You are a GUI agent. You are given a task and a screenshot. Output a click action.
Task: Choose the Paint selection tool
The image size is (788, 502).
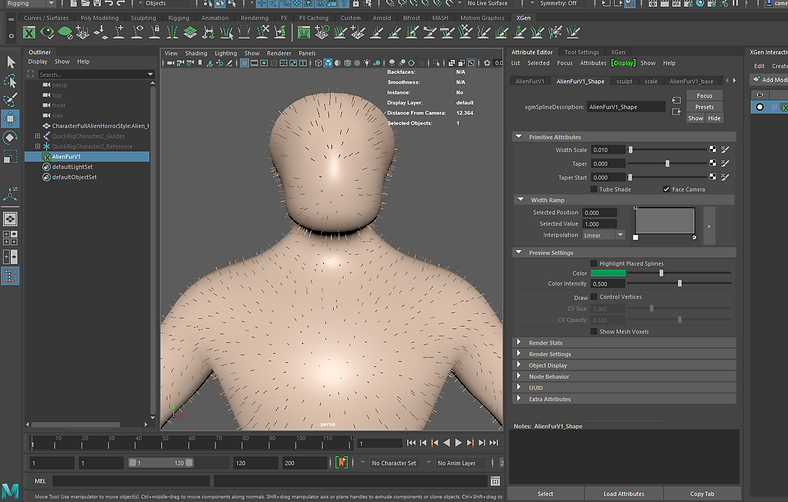tap(11, 99)
